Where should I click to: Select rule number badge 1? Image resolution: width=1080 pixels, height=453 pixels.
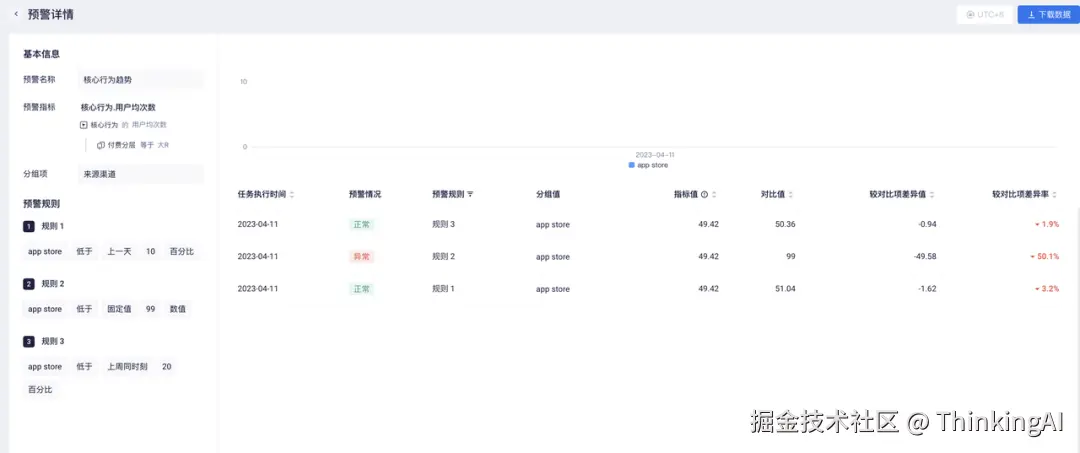[28, 226]
